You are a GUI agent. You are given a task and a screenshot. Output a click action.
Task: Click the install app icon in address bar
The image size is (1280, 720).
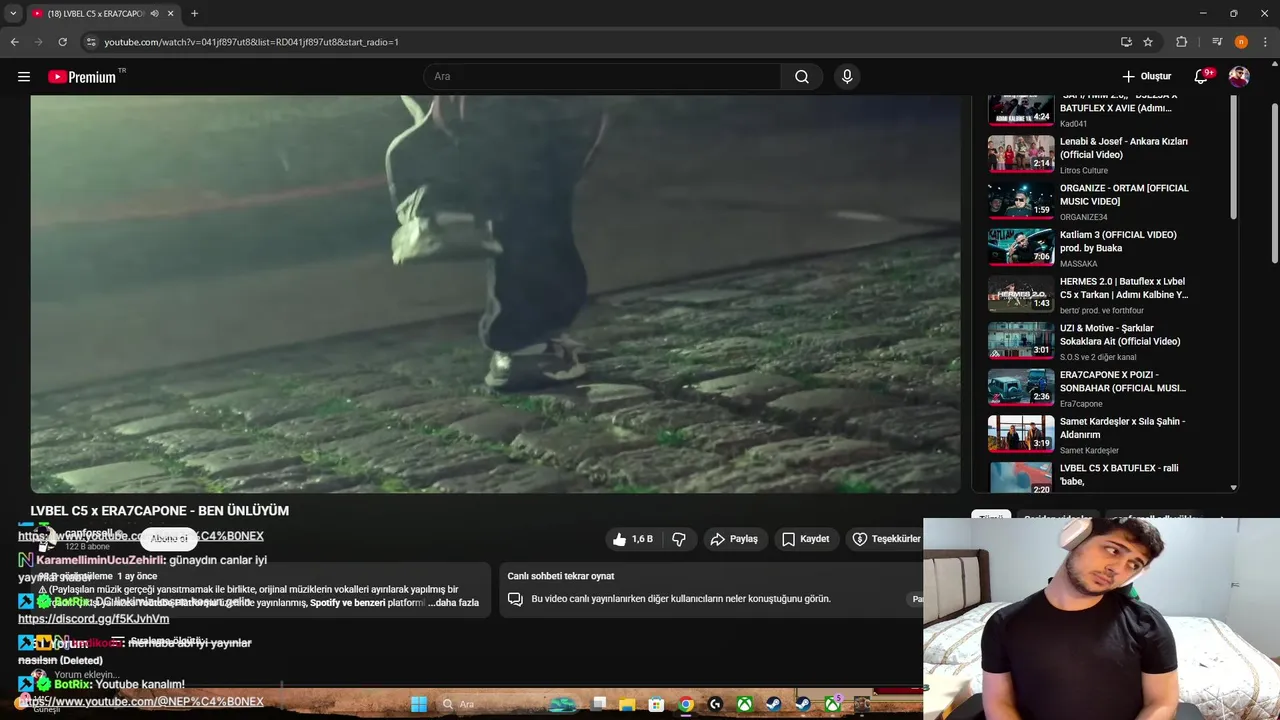pyautogui.click(x=1126, y=42)
